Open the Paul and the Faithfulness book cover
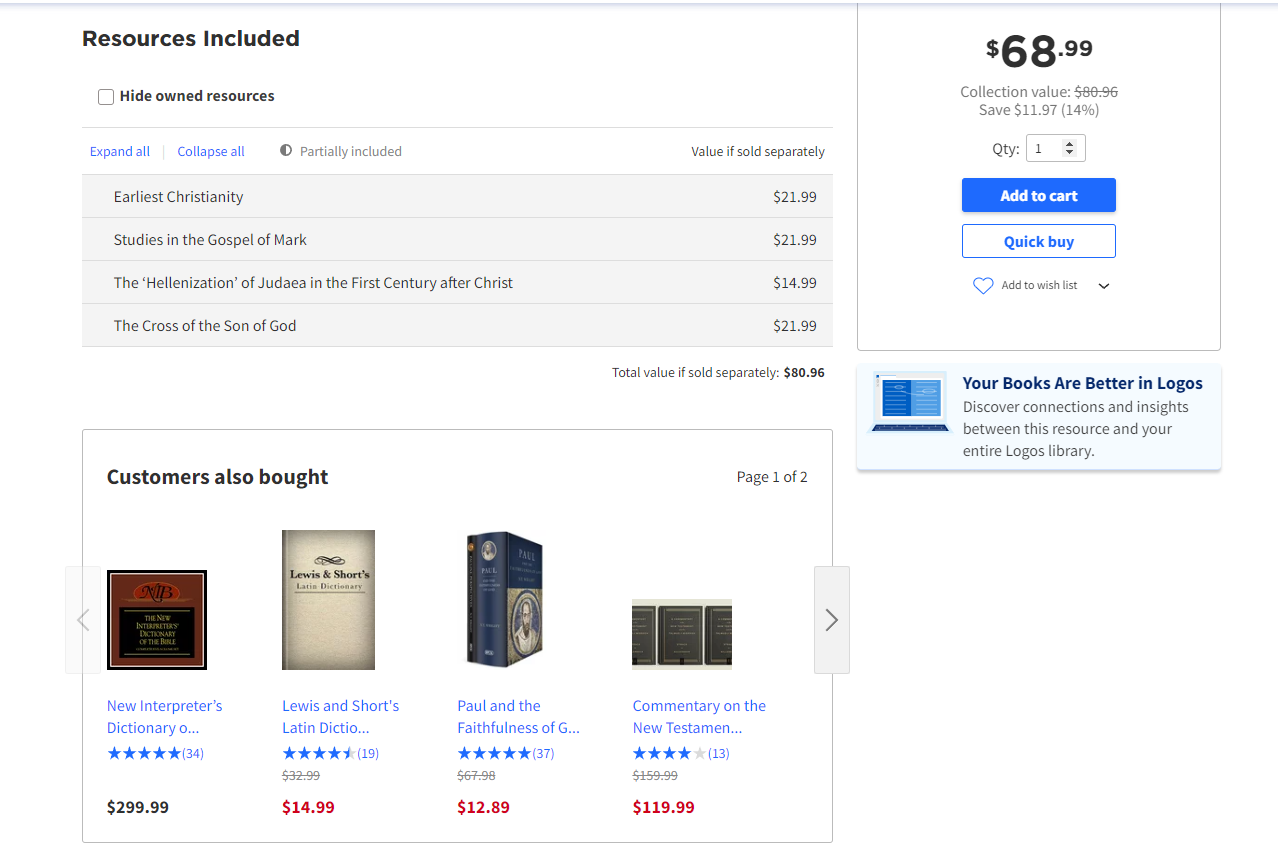Image resolution: width=1278 pixels, height=850 pixels. pos(505,600)
